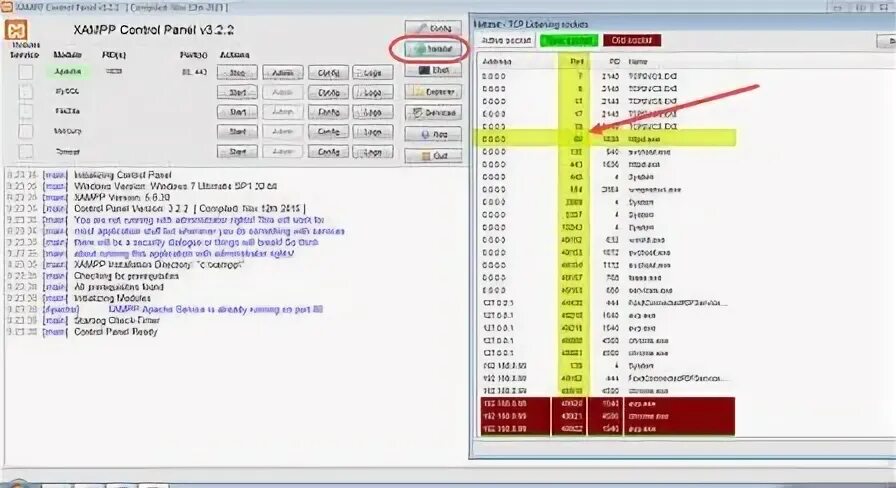Click the Quit button
896x488 pixels.
(433, 155)
